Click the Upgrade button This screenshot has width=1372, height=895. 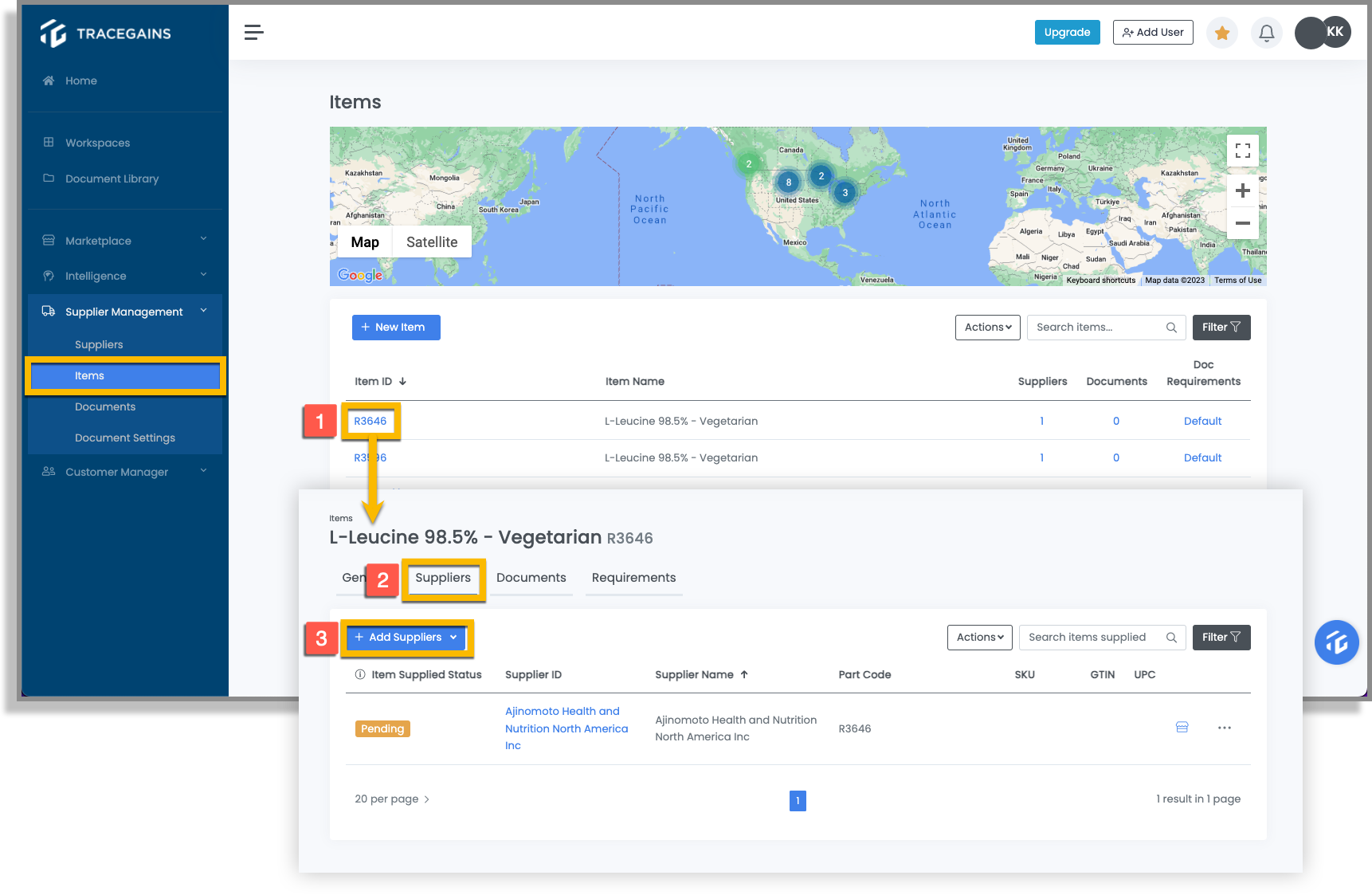click(x=1067, y=32)
